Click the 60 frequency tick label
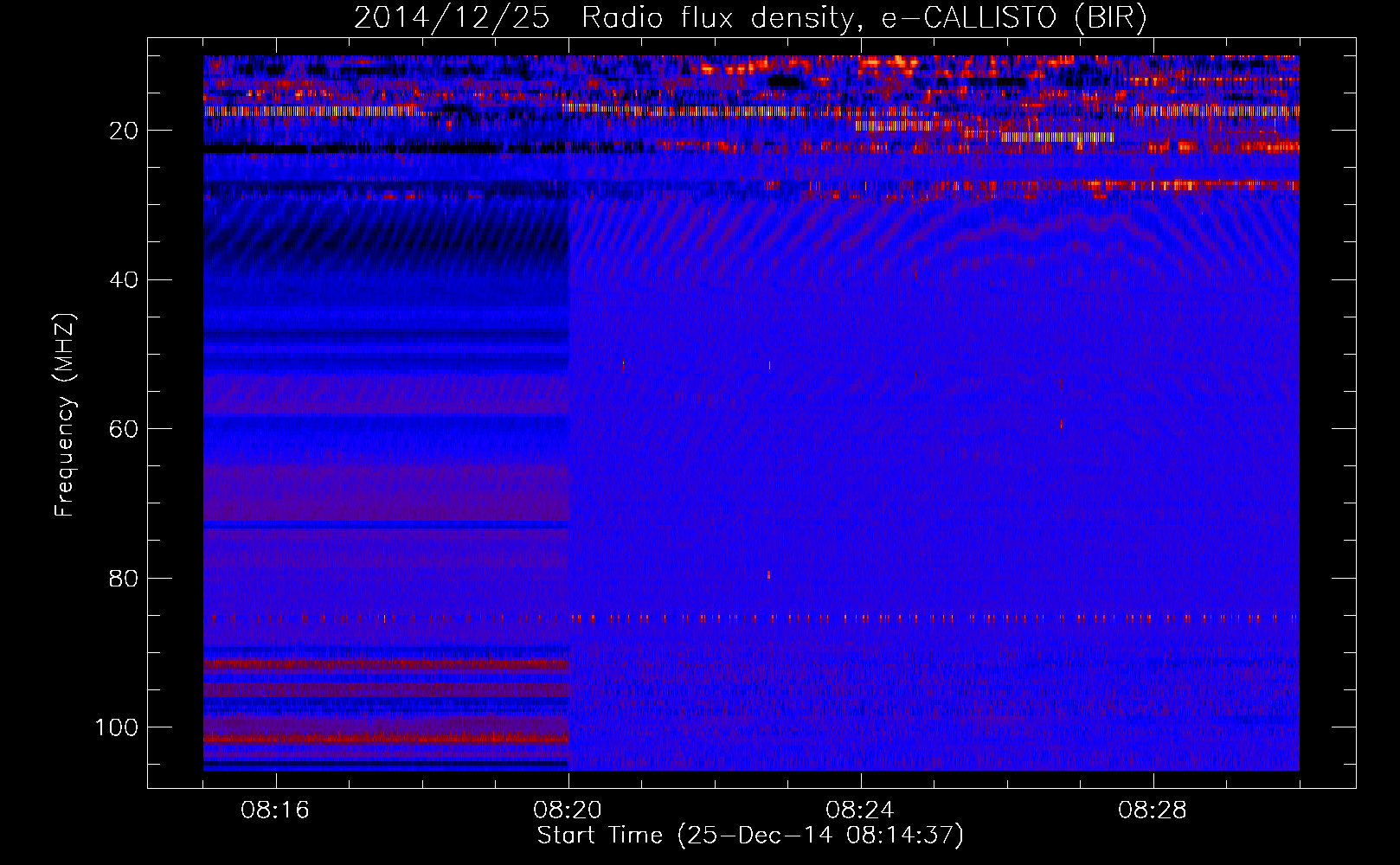Screen dimensions: 1400x865 (124, 429)
